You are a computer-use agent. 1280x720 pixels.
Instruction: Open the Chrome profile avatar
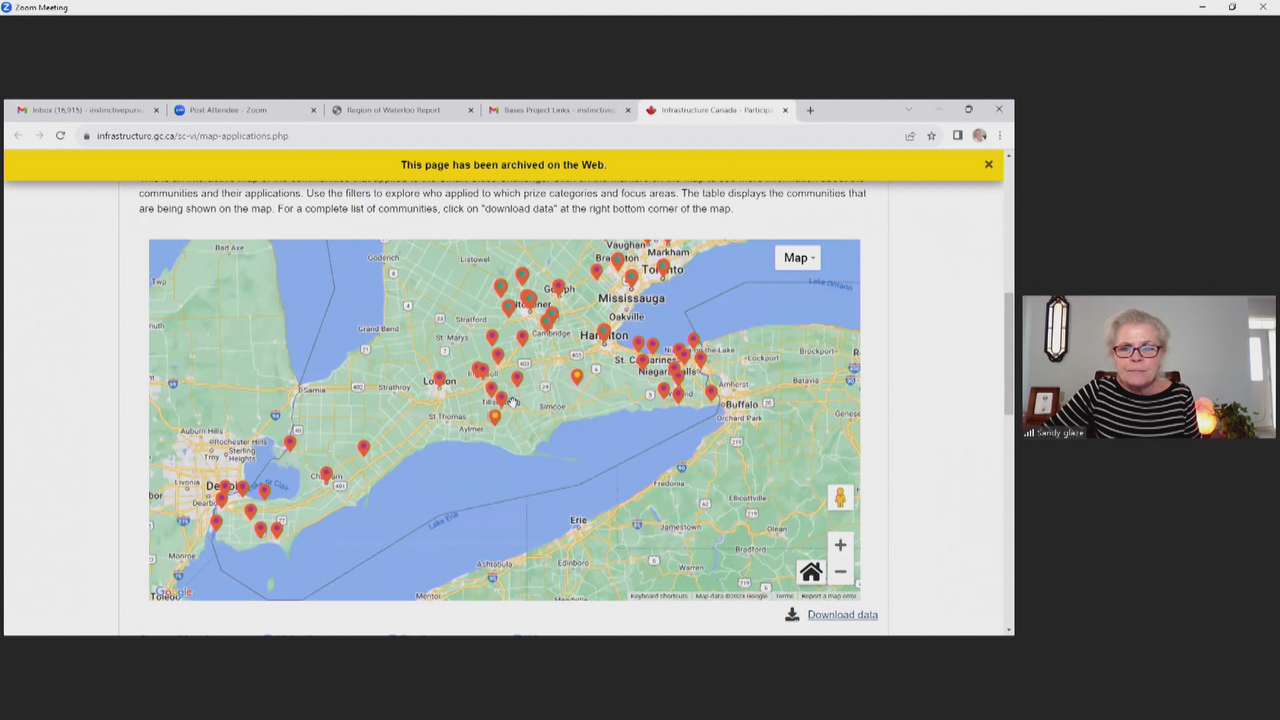pos(979,136)
